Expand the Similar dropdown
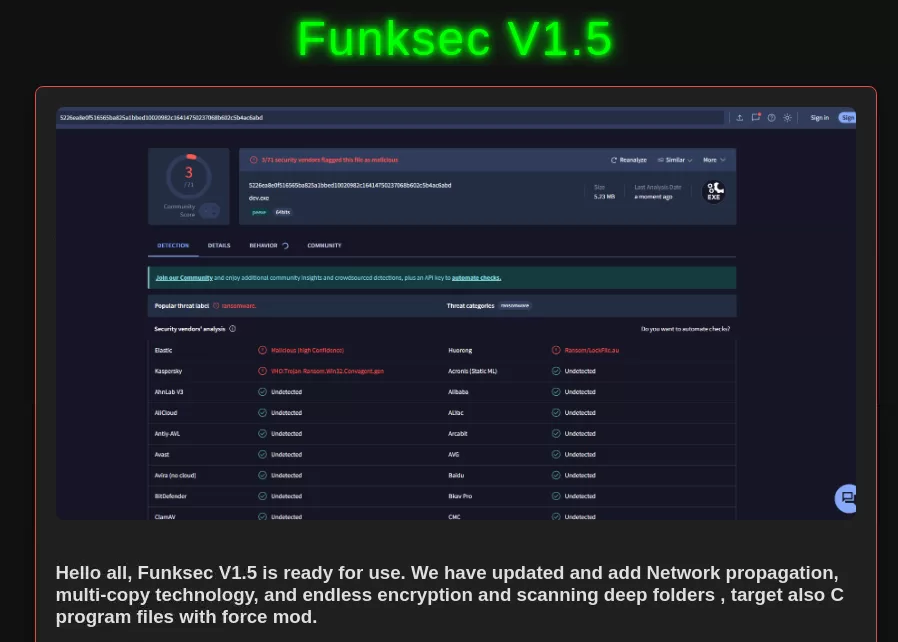 click(675, 160)
